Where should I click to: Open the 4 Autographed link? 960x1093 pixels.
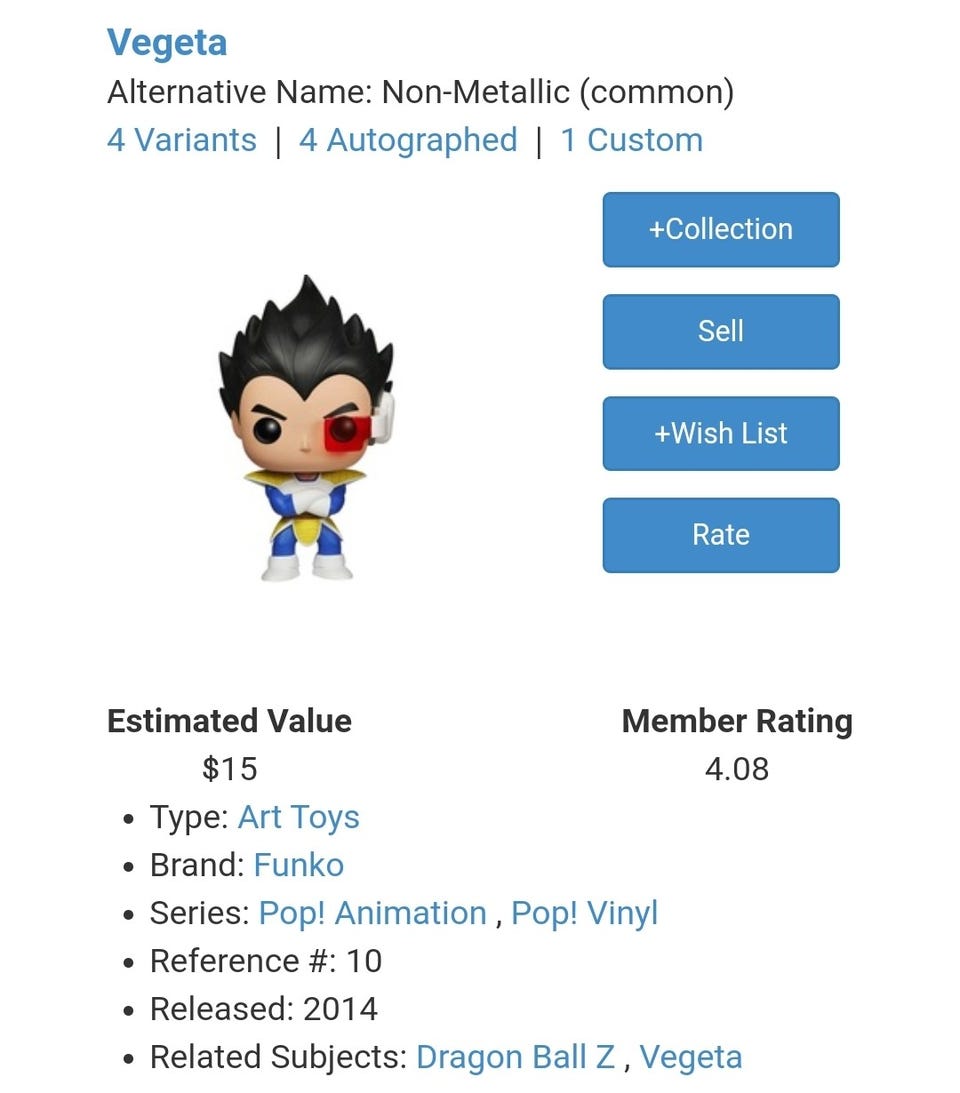pos(409,140)
